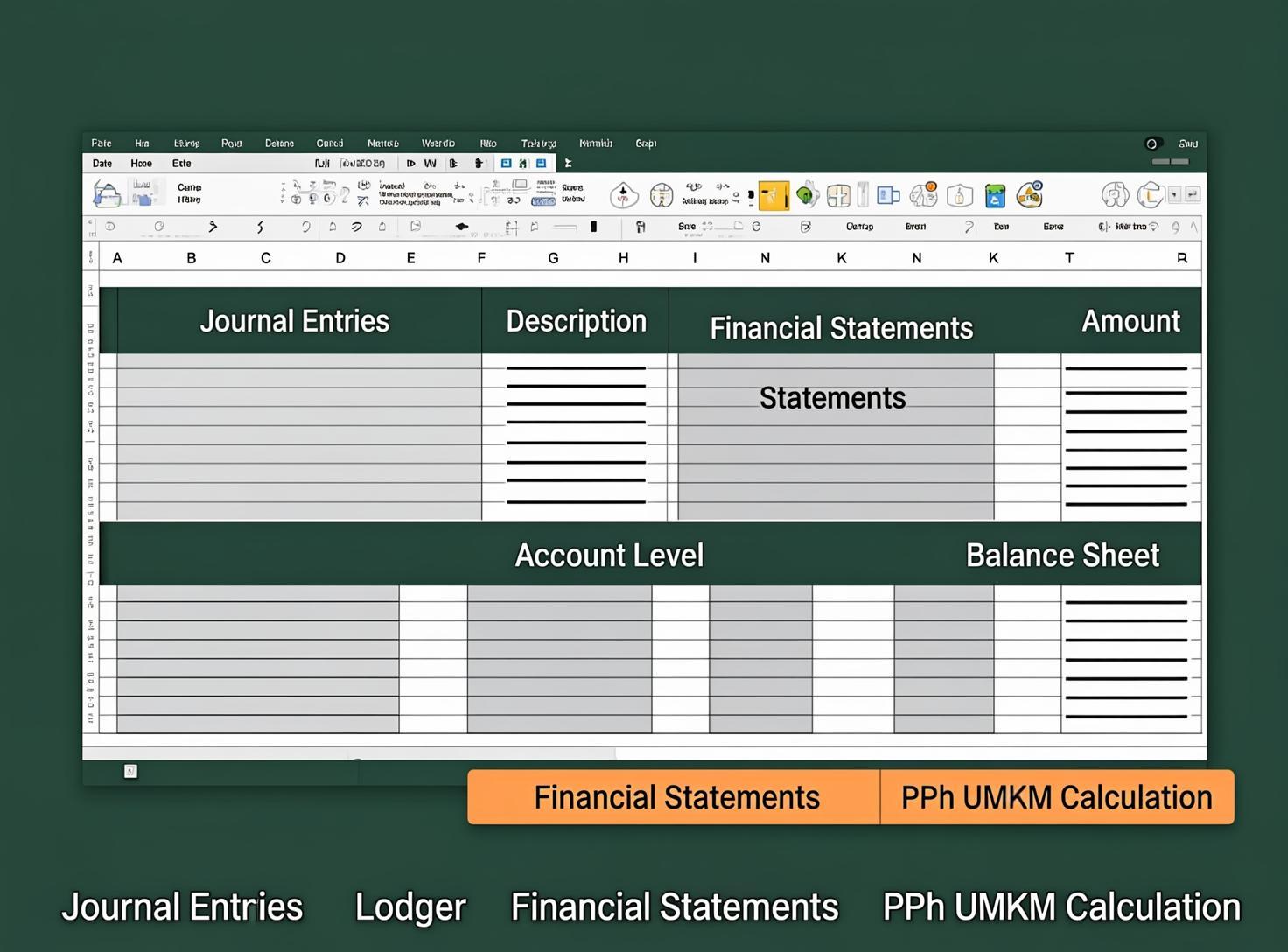Open the small dropdown arrow at ribbon right end

click(x=1174, y=194)
